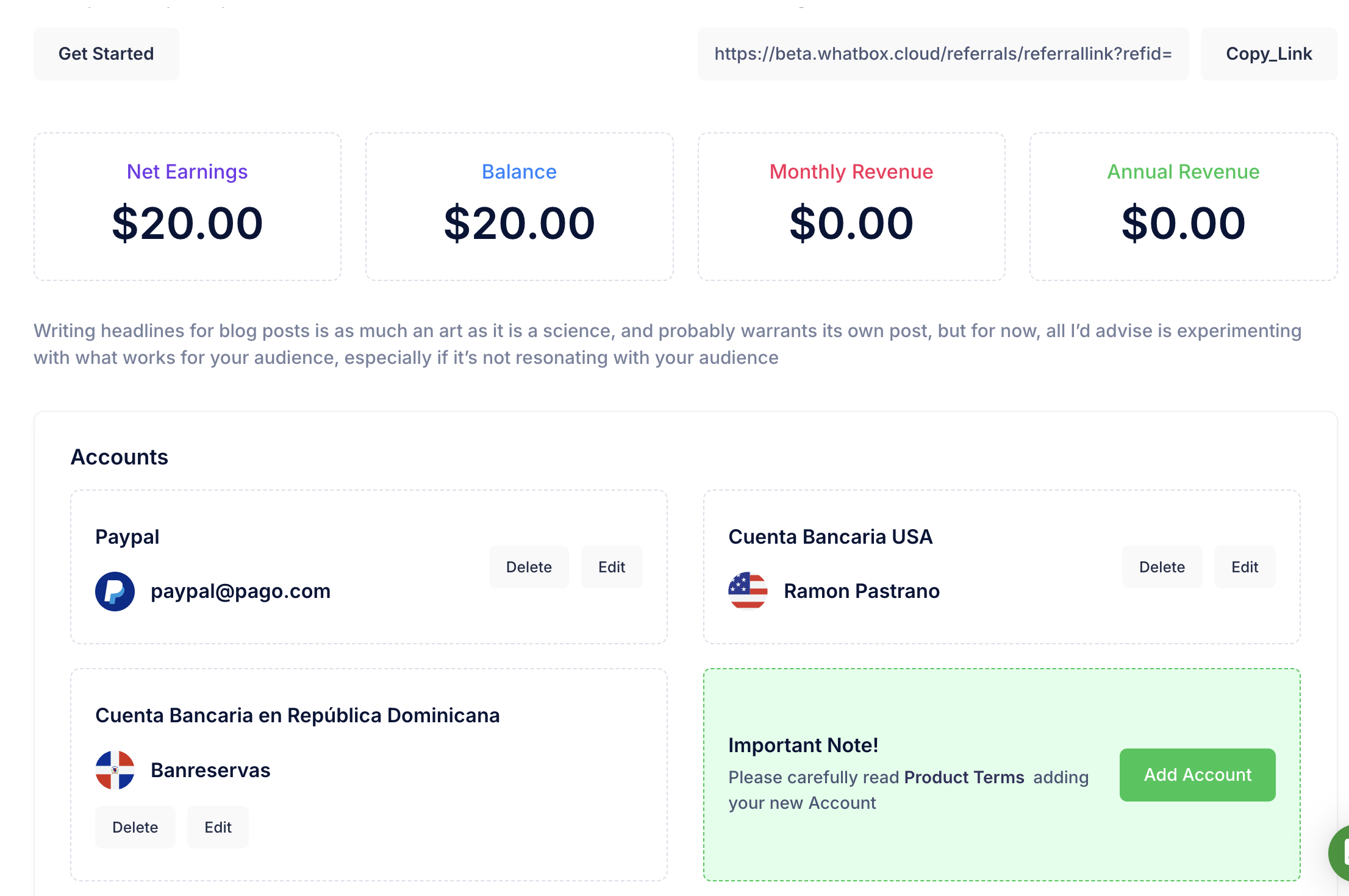Image resolution: width=1349 pixels, height=896 pixels.
Task: Edit the Banreservas account
Action: click(x=218, y=827)
